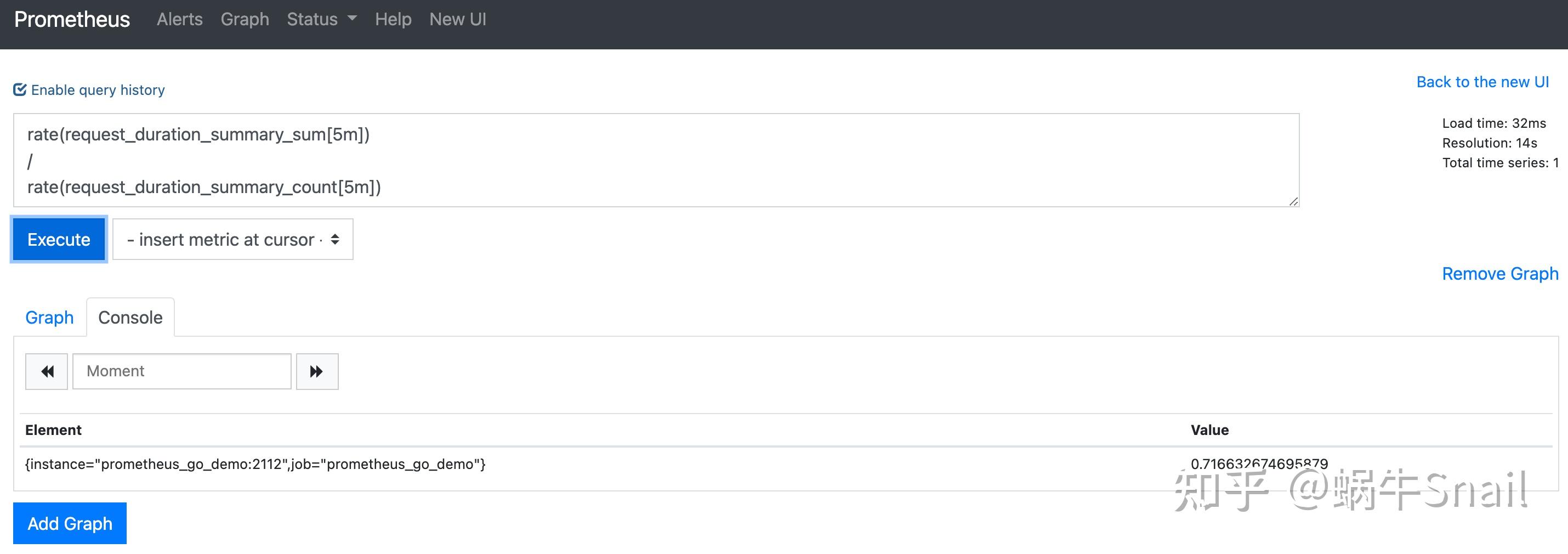
Task: Open Graph in the top navigation bar
Action: [x=245, y=20]
